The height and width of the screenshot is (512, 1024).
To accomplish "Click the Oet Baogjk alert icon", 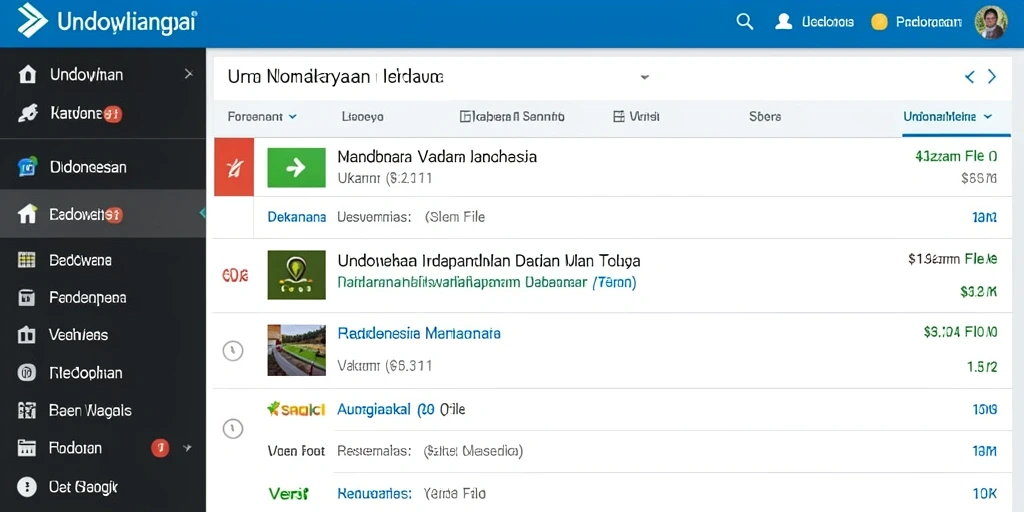I will [x=27, y=487].
